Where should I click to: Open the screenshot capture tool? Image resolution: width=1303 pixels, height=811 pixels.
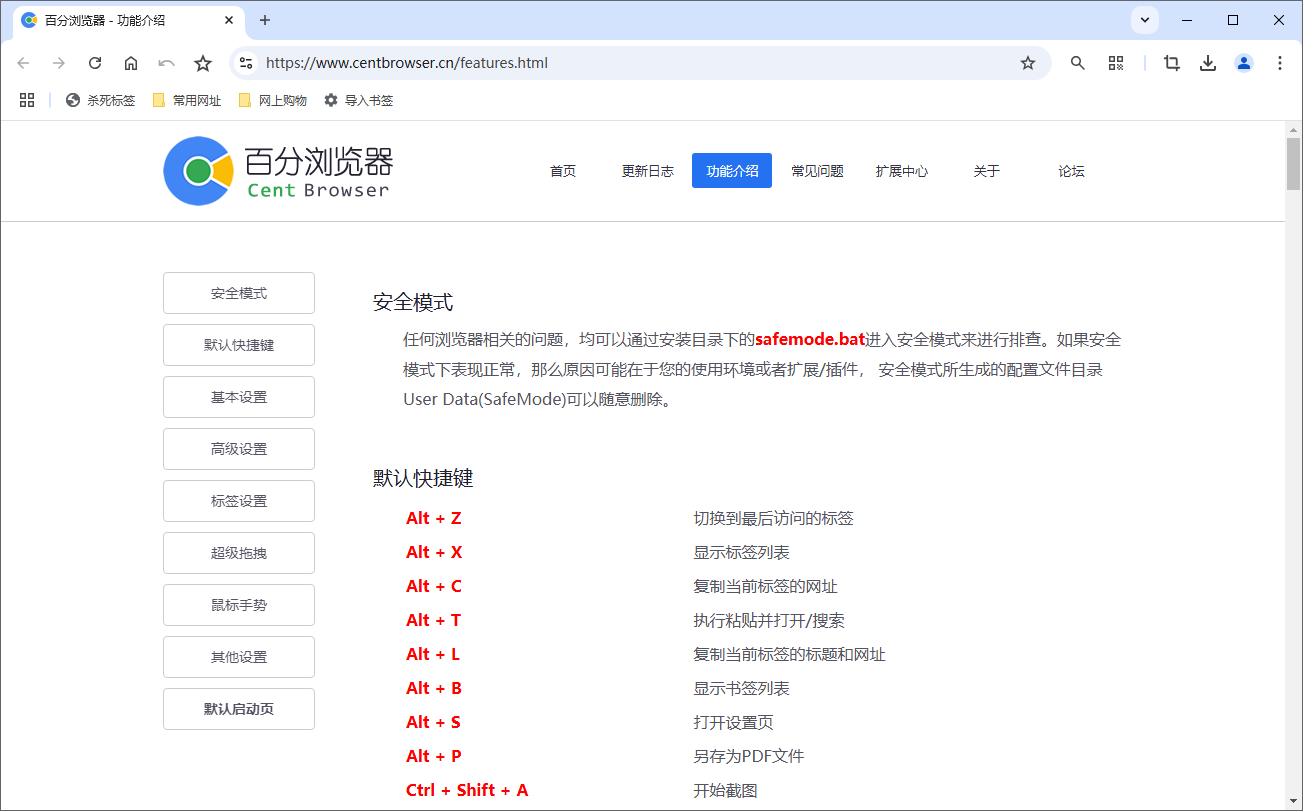coord(1170,62)
